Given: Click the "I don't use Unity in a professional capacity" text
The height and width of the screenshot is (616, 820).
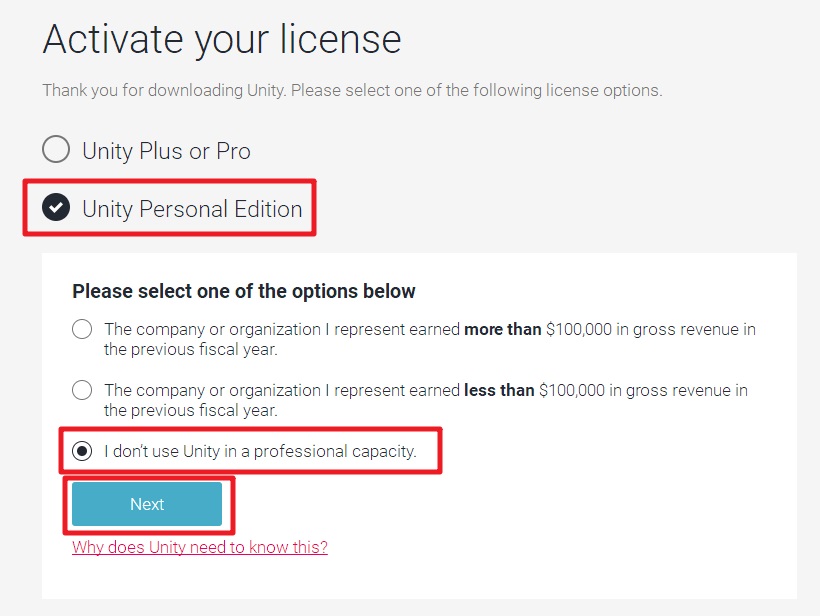Looking at the screenshot, I should click(260, 451).
